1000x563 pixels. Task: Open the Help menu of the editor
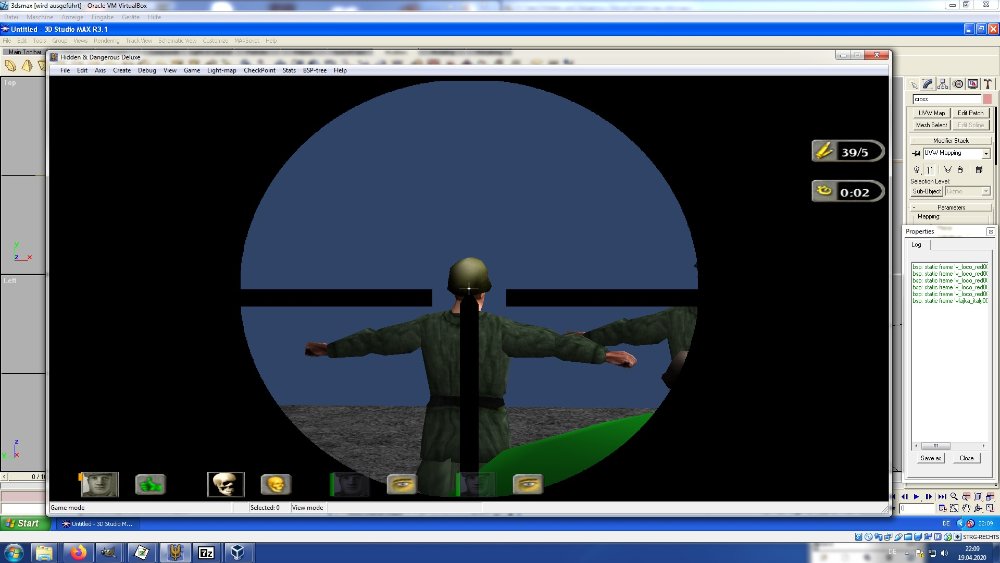coord(340,71)
